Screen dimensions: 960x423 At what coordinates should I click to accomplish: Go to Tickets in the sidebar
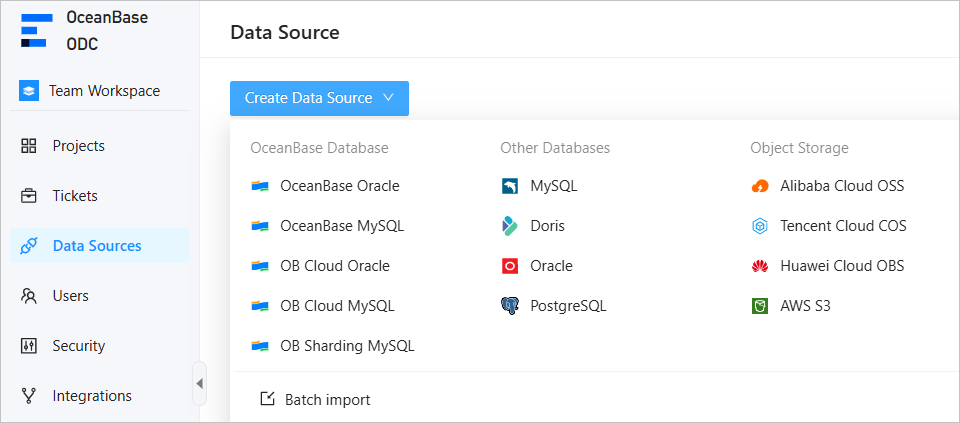point(75,196)
